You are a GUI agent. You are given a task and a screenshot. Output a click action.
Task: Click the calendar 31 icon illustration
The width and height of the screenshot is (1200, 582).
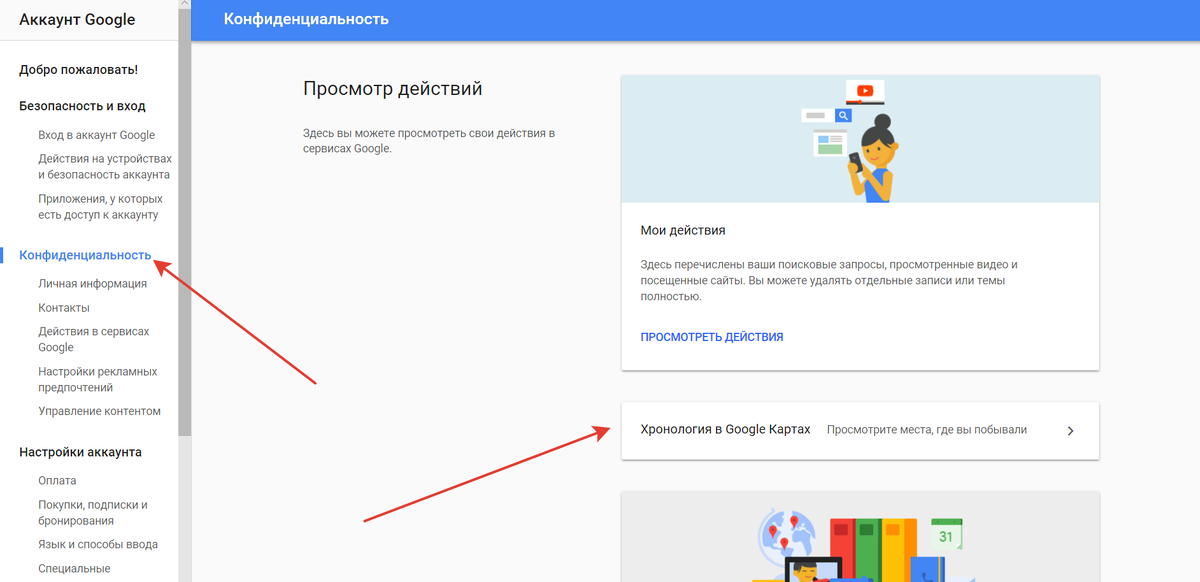click(x=946, y=533)
